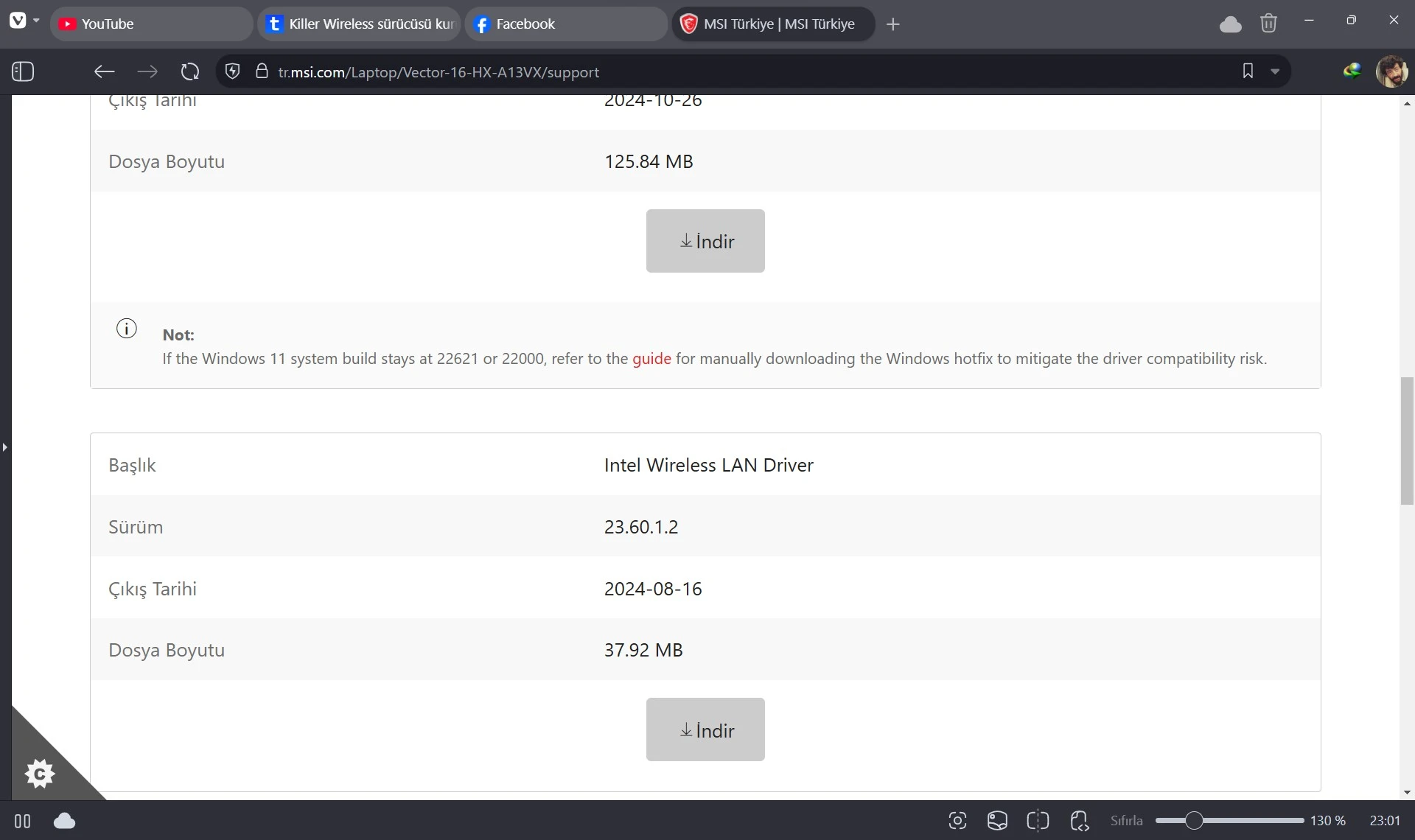
Task: Open the tracker blocker shield icon
Action: pos(232,71)
